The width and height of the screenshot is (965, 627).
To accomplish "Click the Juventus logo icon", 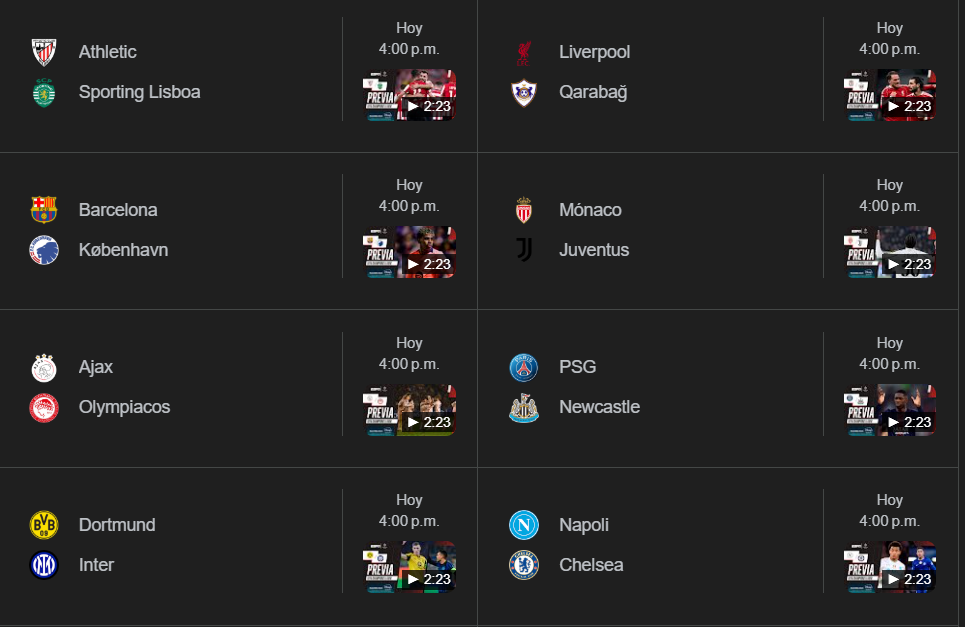I will click(x=524, y=250).
